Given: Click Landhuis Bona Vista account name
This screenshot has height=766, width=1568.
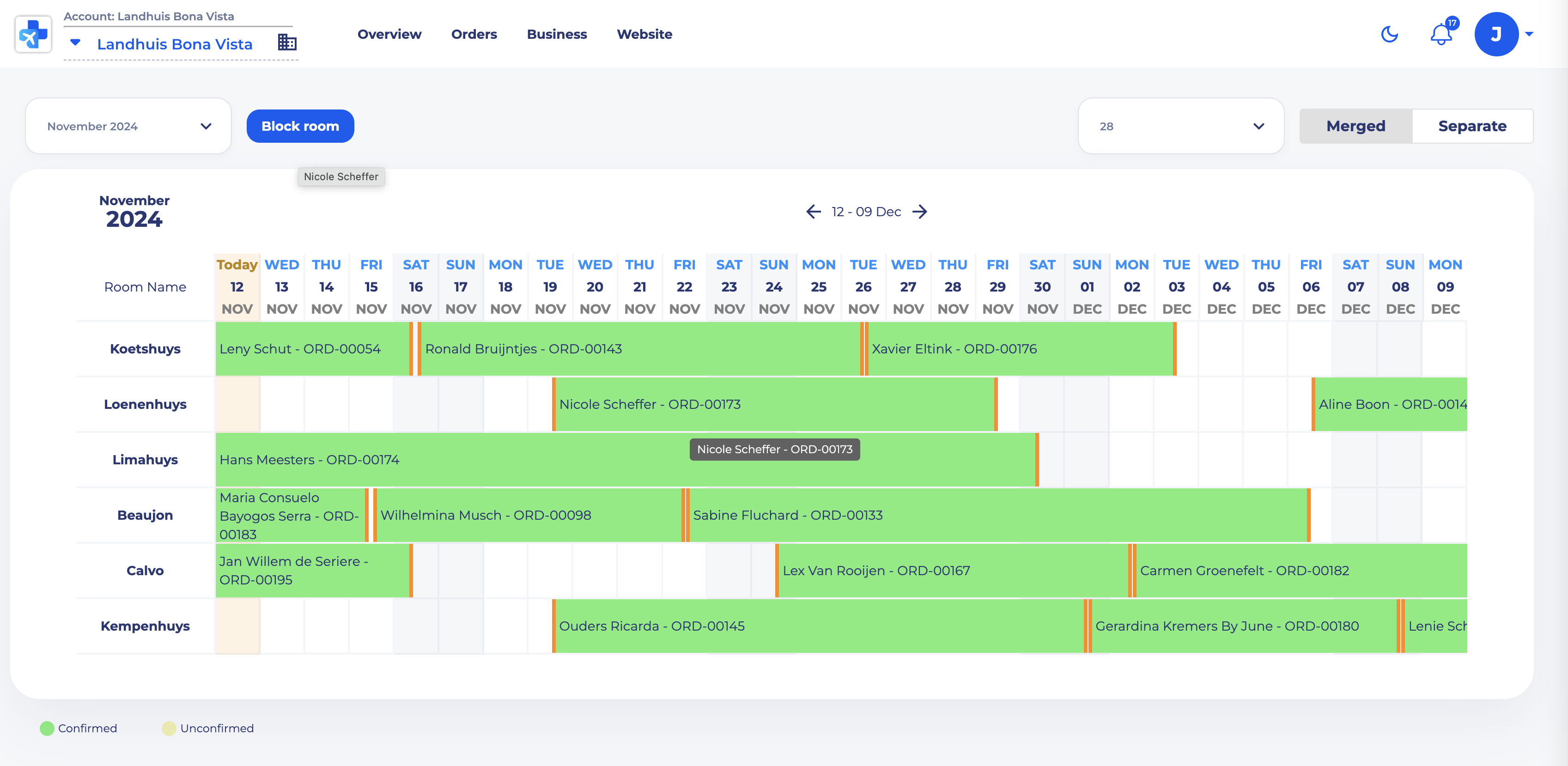Looking at the screenshot, I should [174, 44].
